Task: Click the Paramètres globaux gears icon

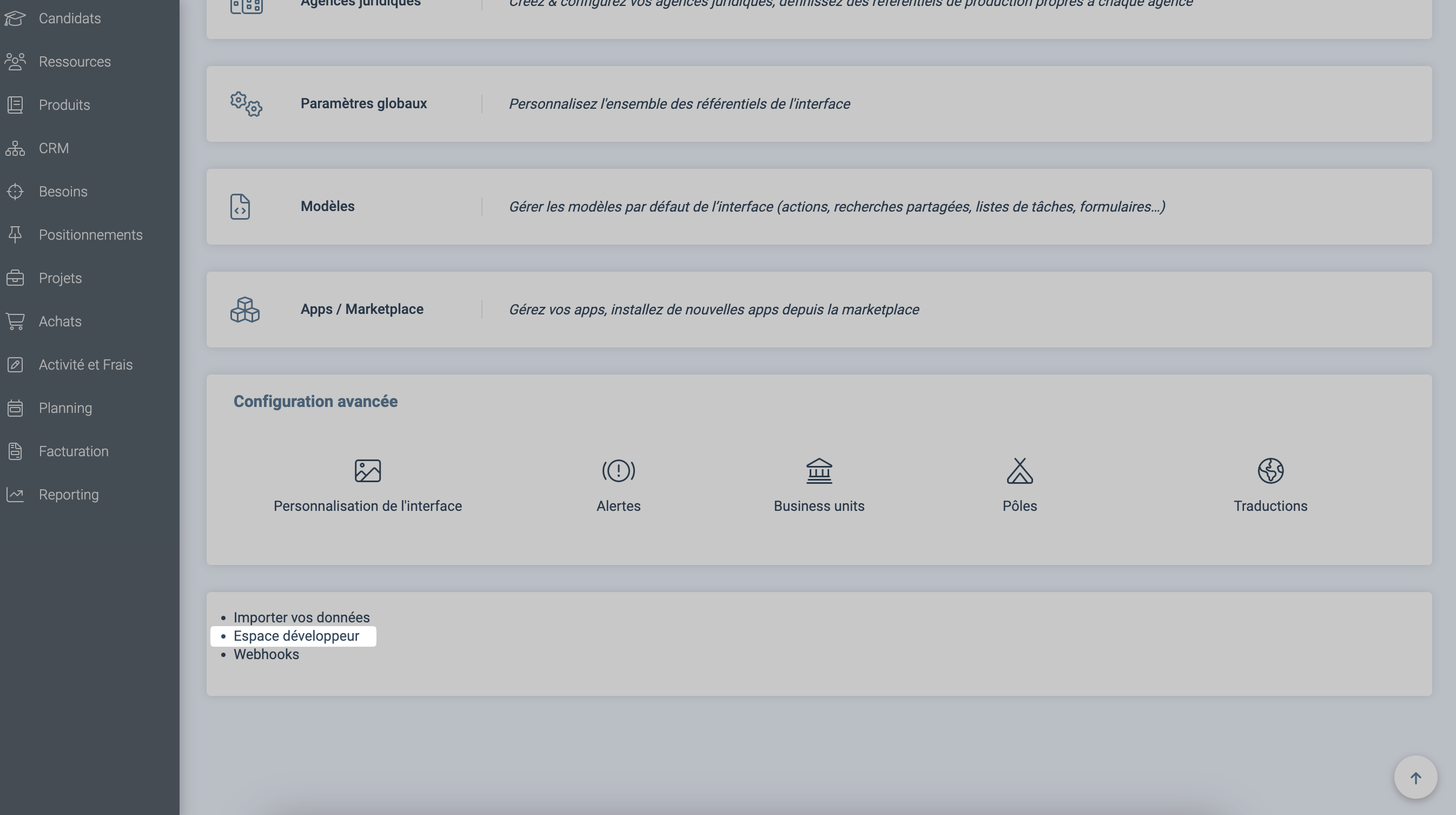Action: 246,104
